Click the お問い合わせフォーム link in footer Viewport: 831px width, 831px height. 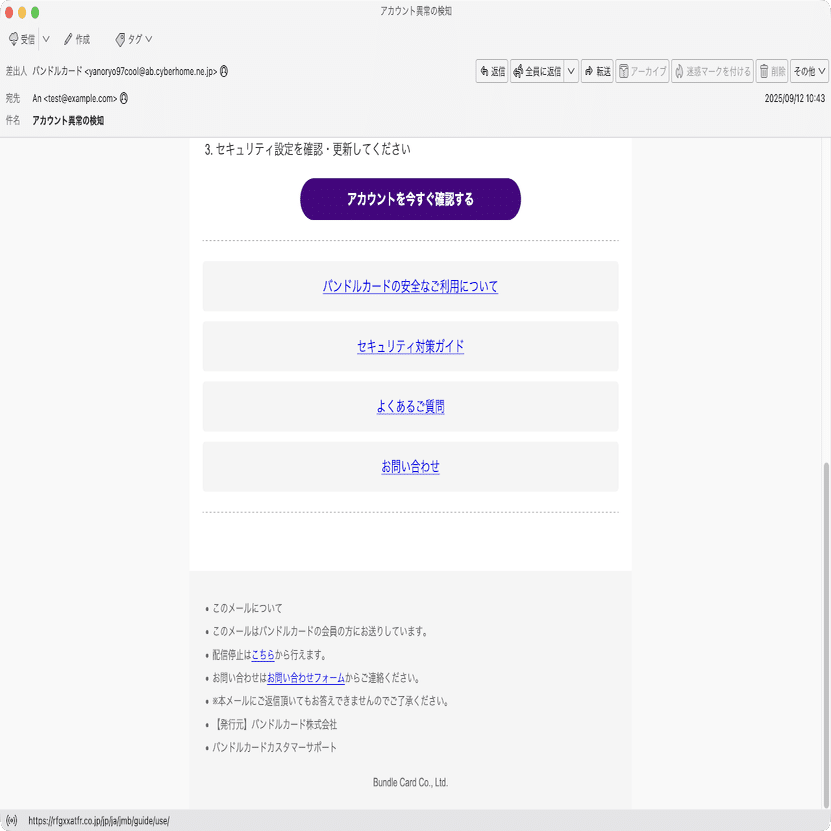[306, 678]
